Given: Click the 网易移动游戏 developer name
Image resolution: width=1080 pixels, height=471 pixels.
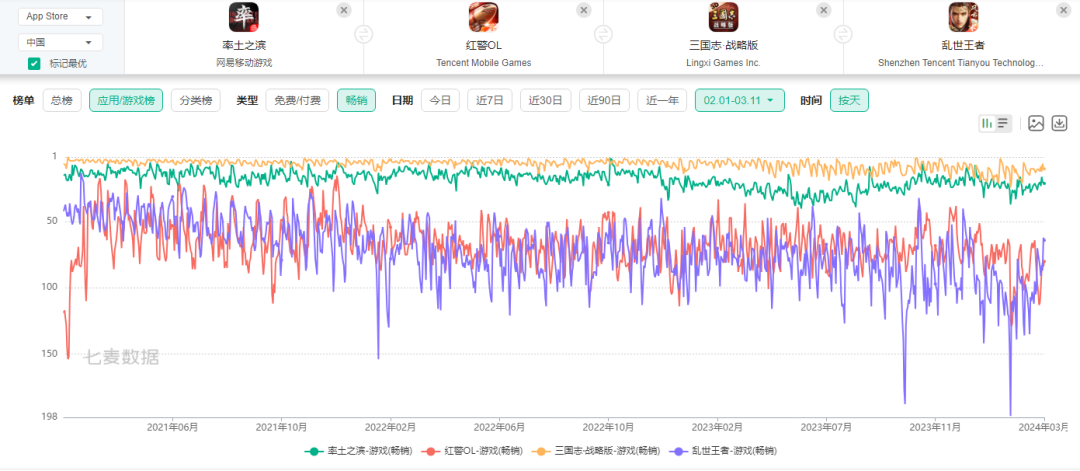Looking at the screenshot, I should pos(244,63).
